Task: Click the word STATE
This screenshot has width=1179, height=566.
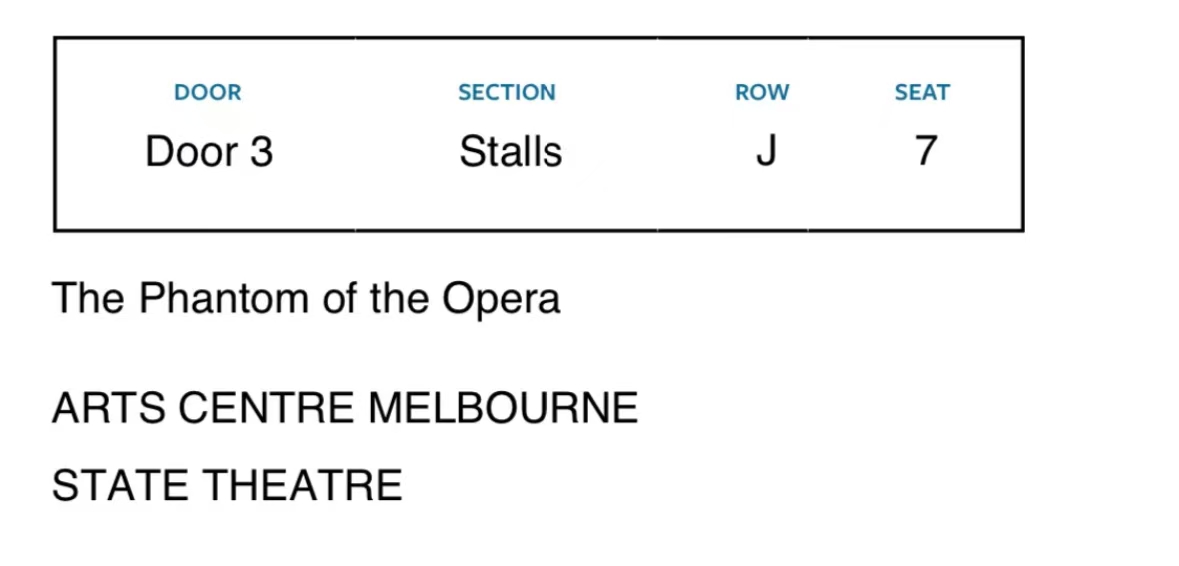Action: [x=121, y=486]
